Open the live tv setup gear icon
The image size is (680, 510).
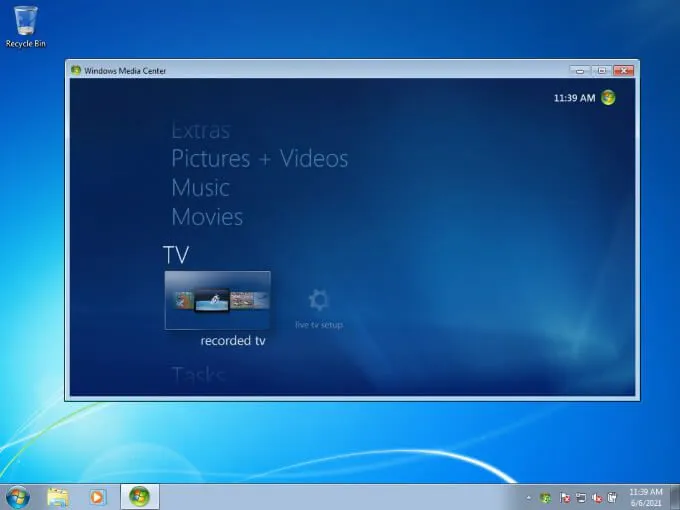click(x=319, y=300)
